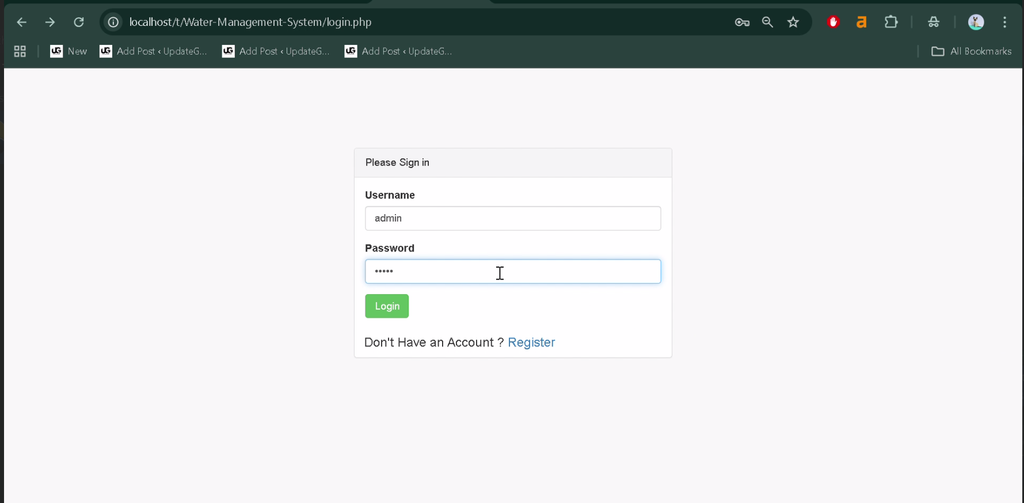Image resolution: width=1024 pixels, height=503 pixels.
Task: Click the 'Username' label
Action: point(390,195)
